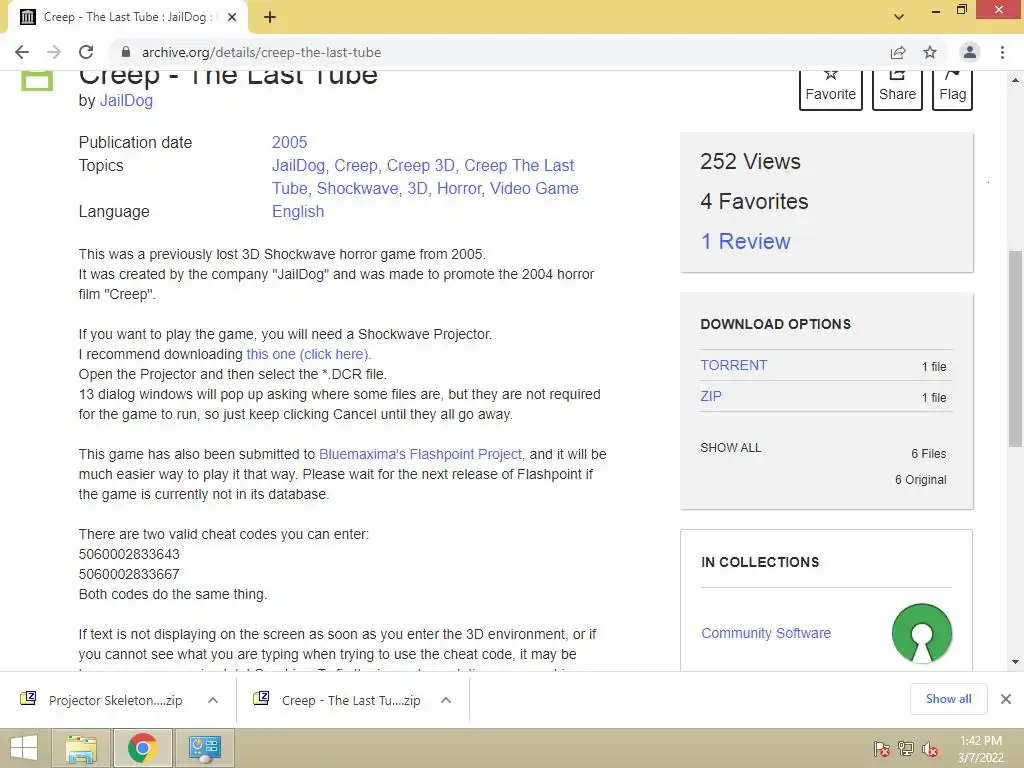Screen dimensions: 1024x768
Task: Open the 'this one (click here)' link
Action: click(x=308, y=354)
